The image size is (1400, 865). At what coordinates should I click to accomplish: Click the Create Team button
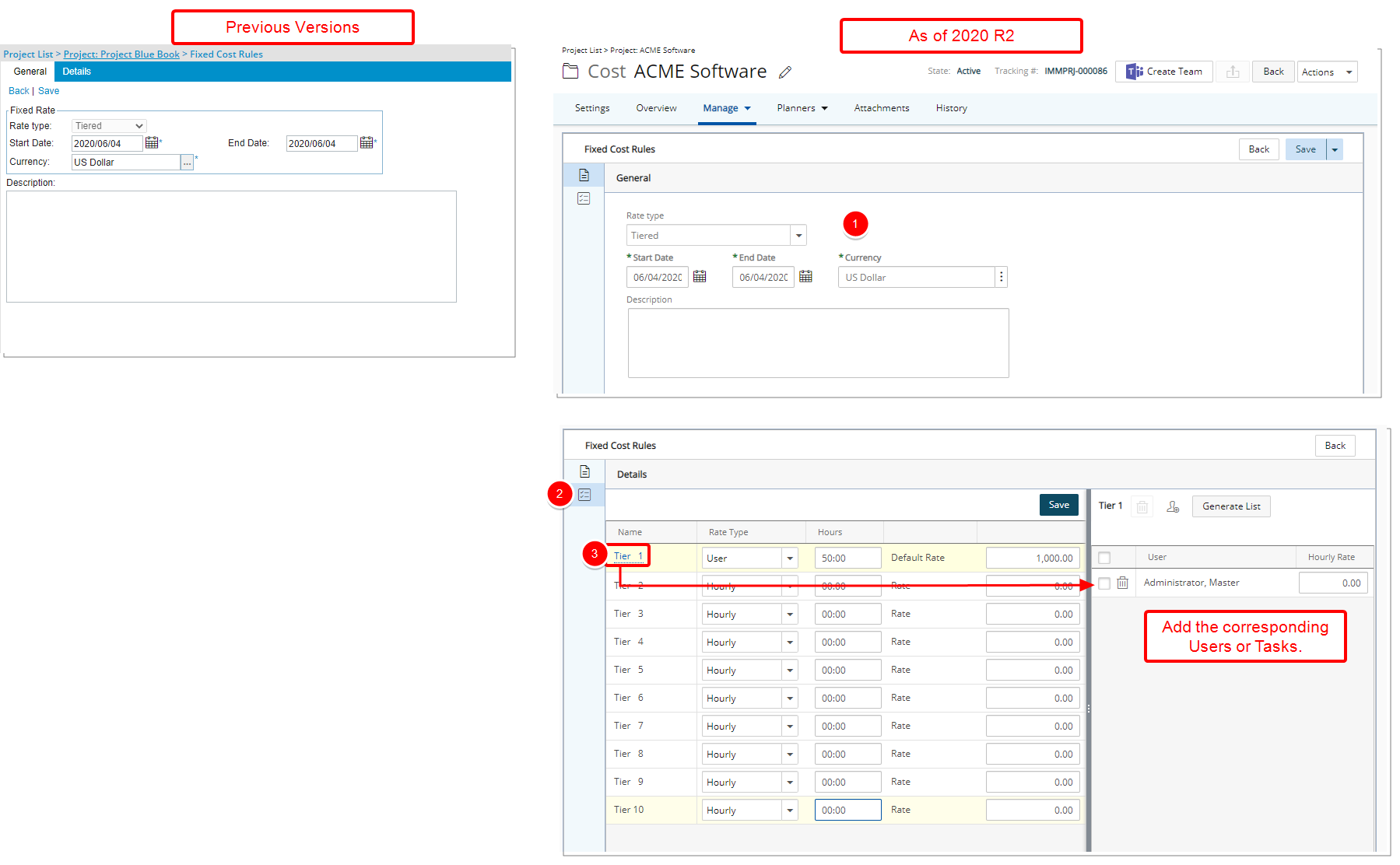coord(1163,72)
